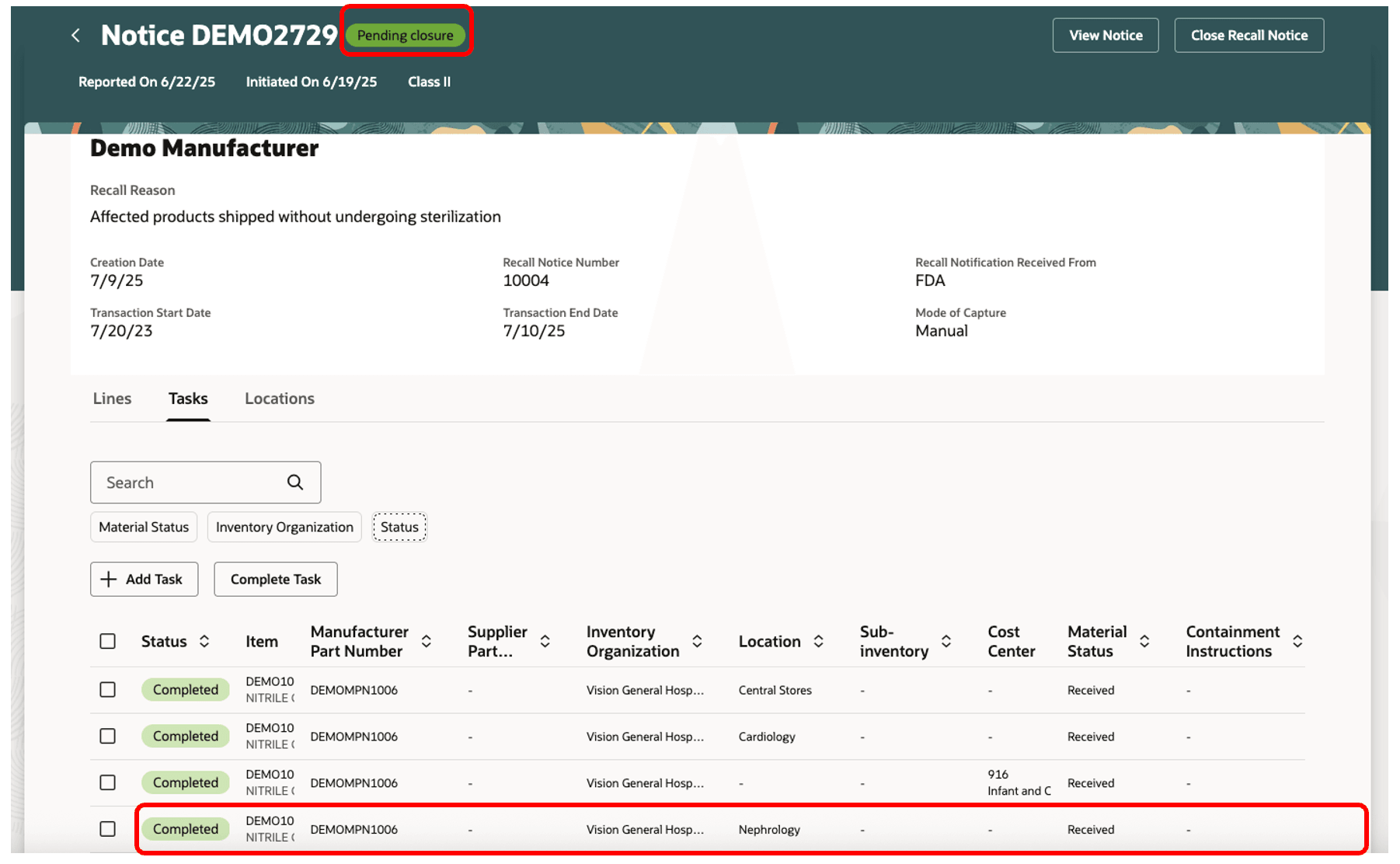Click the Pending closure status badge
Viewport: 1400px width, 864px height.
click(406, 35)
